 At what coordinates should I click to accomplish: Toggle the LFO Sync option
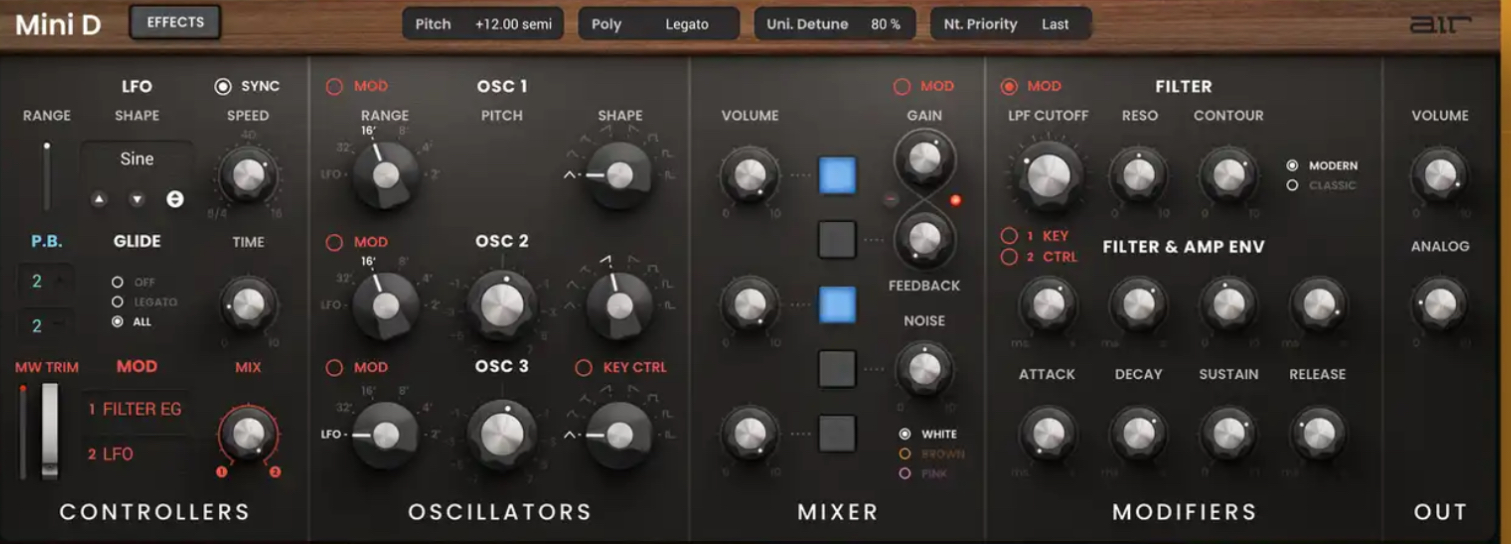[223, 87]
